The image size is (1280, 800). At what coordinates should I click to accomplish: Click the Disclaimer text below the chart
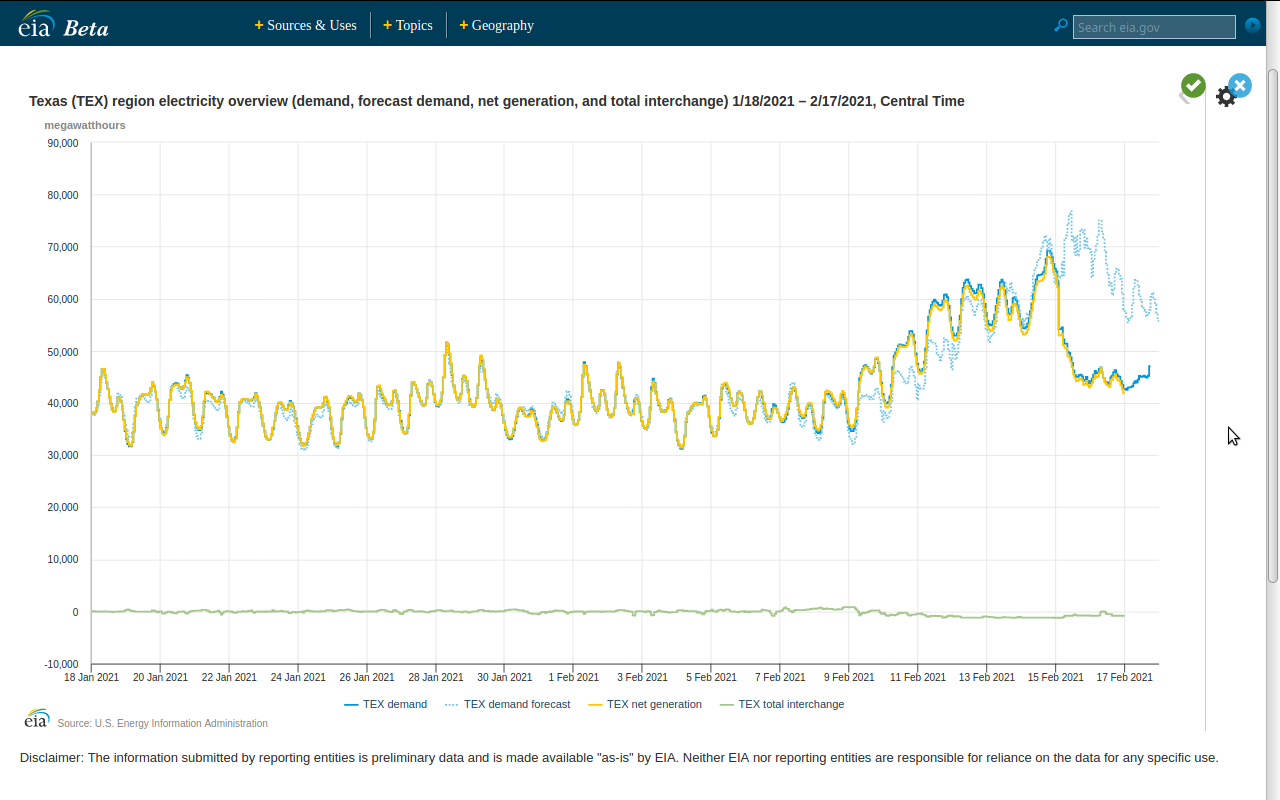[x=619, y=758]
